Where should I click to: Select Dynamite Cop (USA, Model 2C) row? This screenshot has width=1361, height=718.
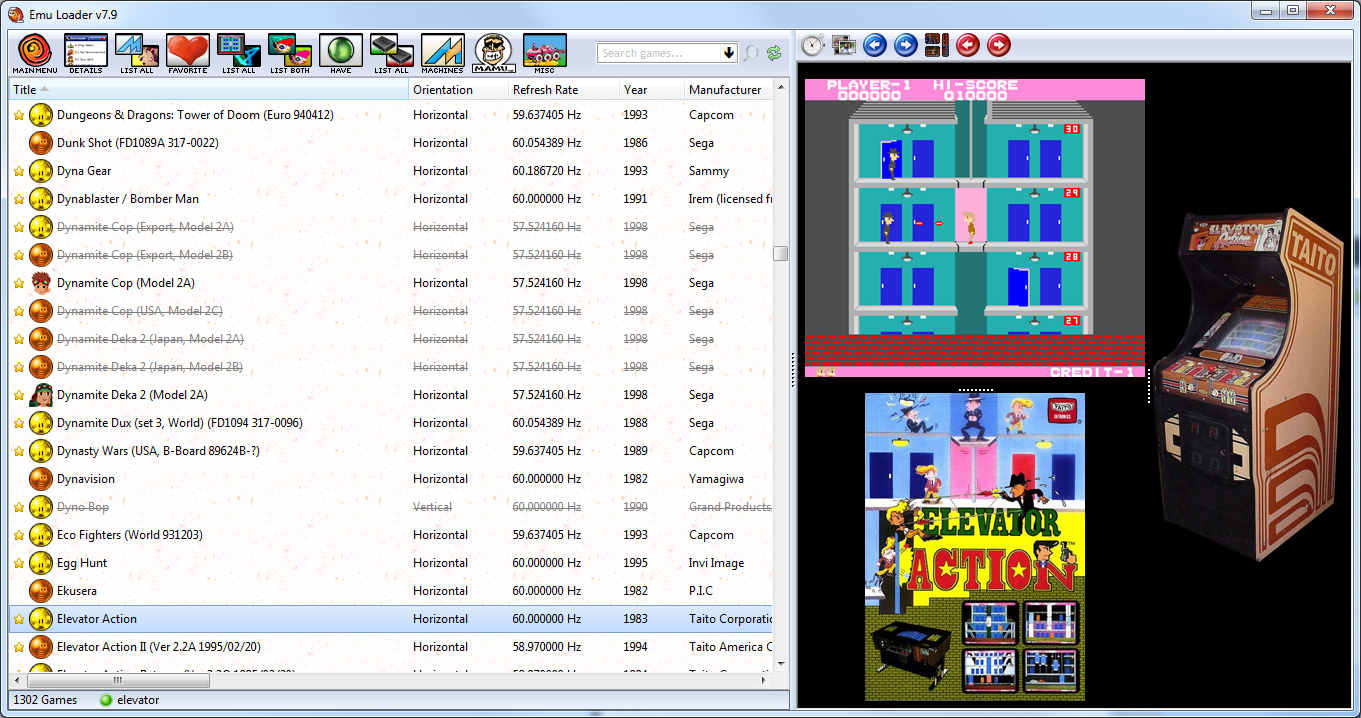(x=391, y=311)
